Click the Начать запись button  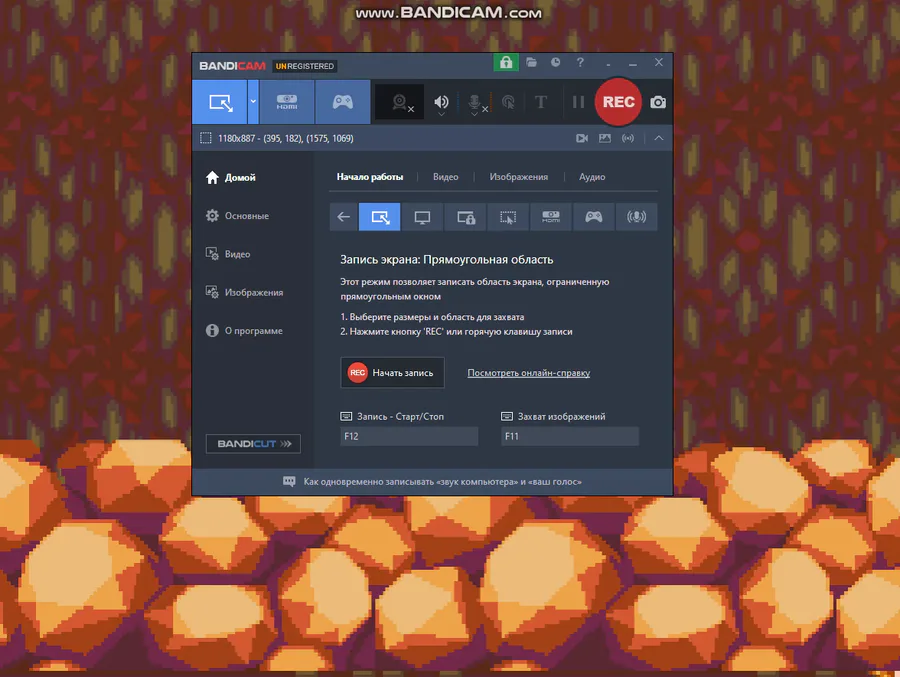pyautogui.click(x=392, y=373)
